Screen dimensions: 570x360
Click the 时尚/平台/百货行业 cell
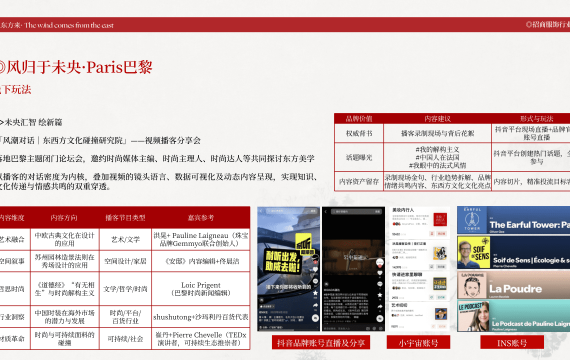125,317
